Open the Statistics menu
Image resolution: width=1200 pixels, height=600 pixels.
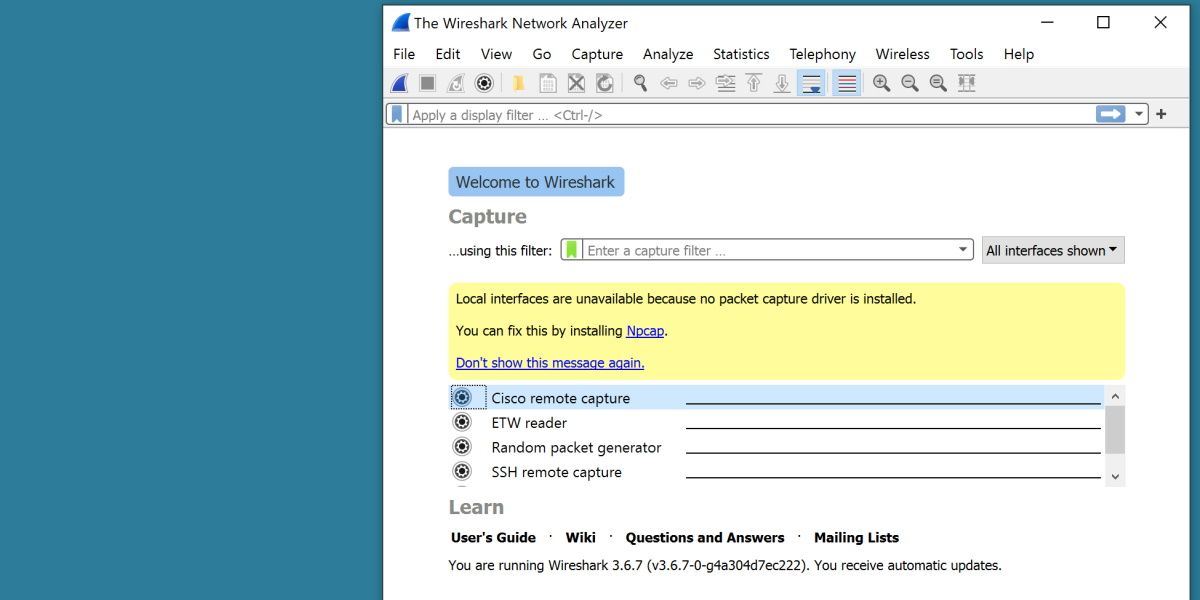click(741, 54)
